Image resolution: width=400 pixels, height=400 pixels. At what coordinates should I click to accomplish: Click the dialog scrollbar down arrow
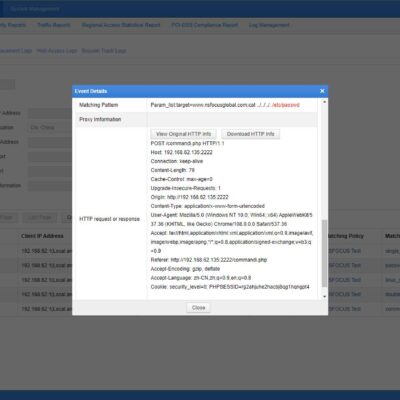tap(324, 296)
